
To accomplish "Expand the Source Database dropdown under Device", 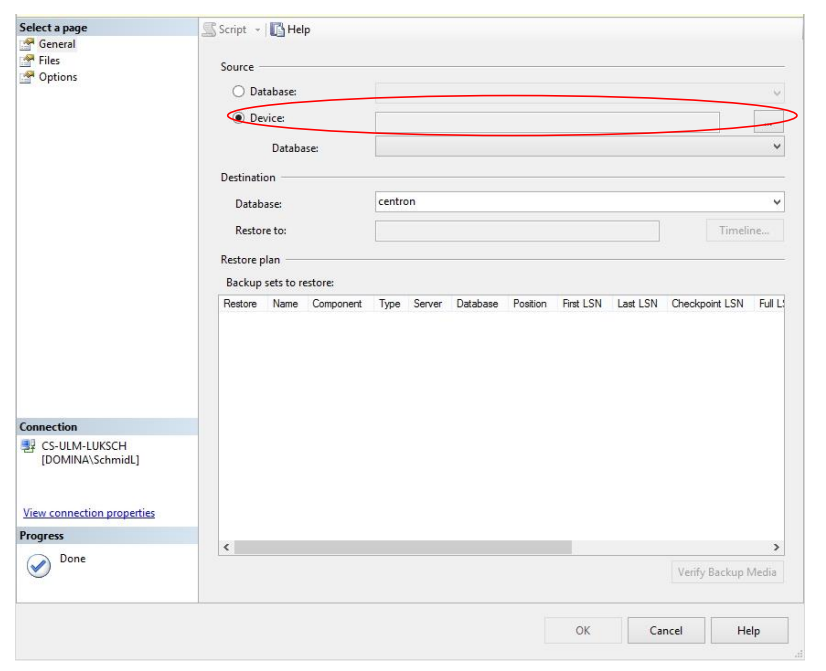I will pos(777,147).
